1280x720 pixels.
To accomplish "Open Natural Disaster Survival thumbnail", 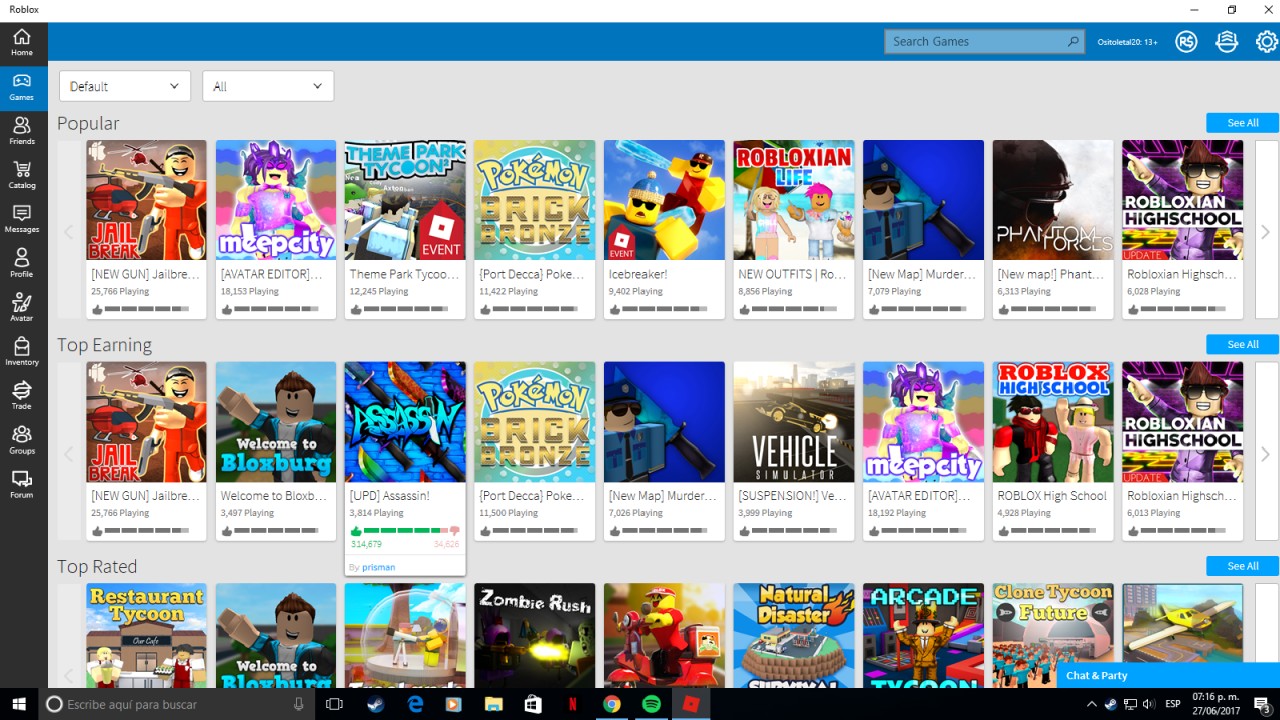I will pyautogui.click(x=794, y=636).
